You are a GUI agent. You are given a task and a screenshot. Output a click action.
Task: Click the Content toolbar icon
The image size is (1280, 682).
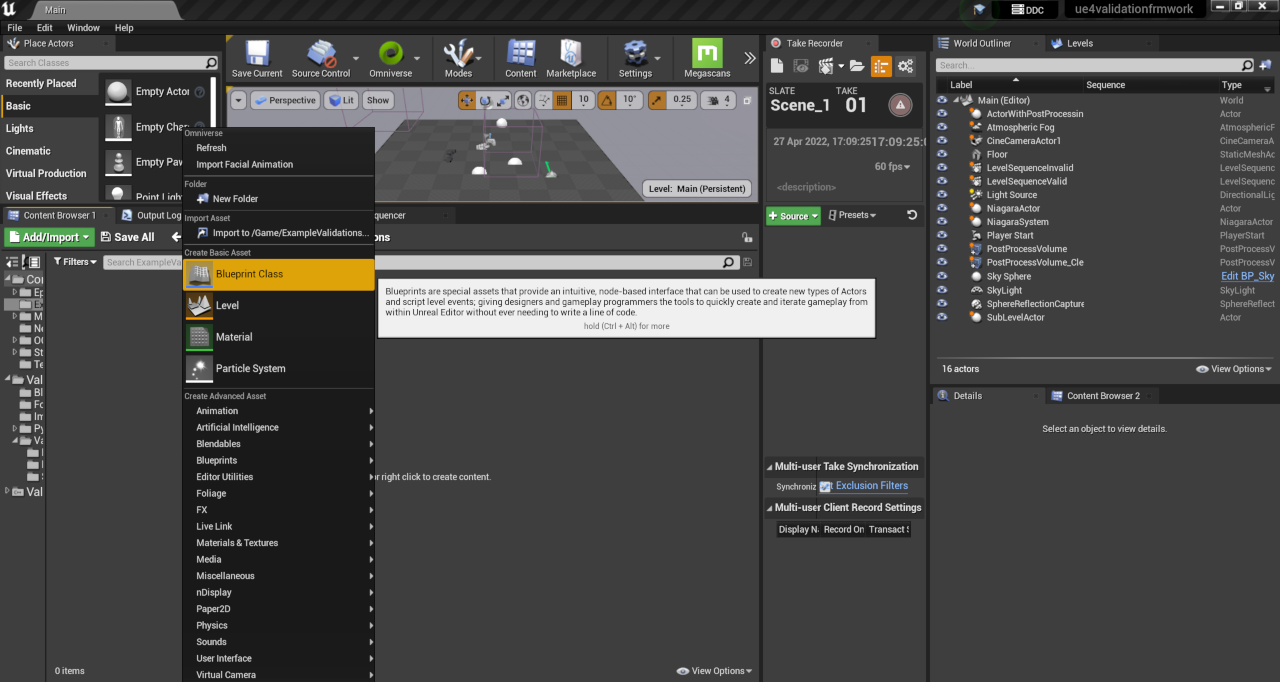click(x=520, y=58)
